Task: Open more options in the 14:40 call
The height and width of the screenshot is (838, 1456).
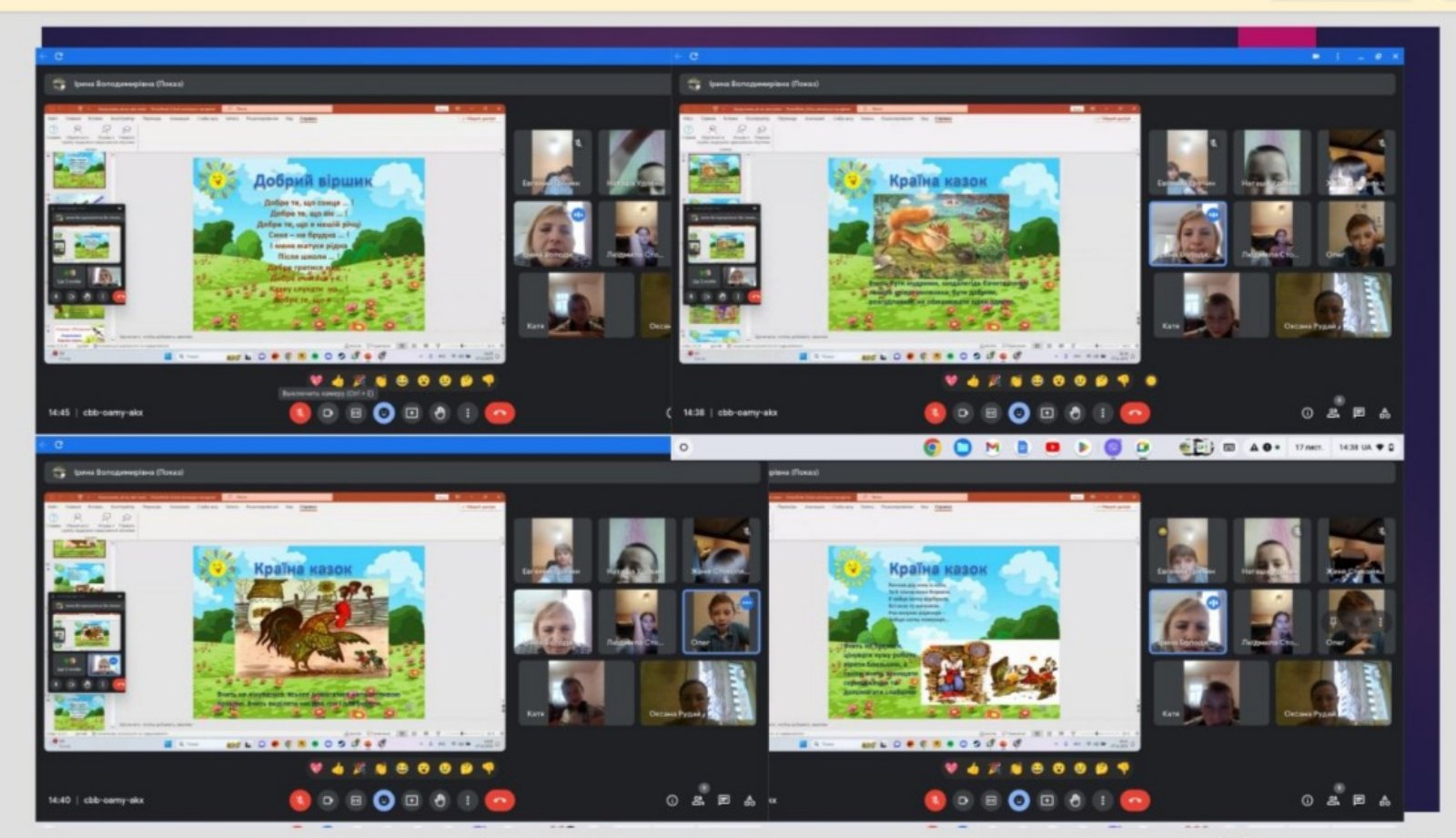Action: pyautogui.click(x=468, y=801)
